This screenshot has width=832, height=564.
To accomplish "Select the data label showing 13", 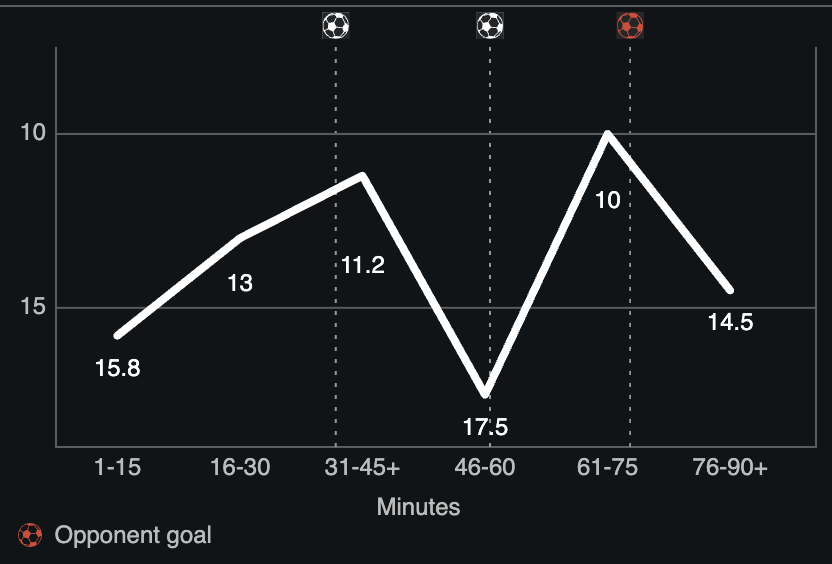I will click(x=240, y=283).
